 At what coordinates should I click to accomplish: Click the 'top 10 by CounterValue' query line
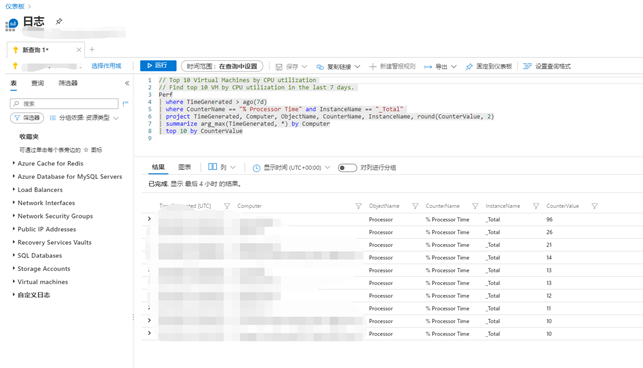(204, 131)
